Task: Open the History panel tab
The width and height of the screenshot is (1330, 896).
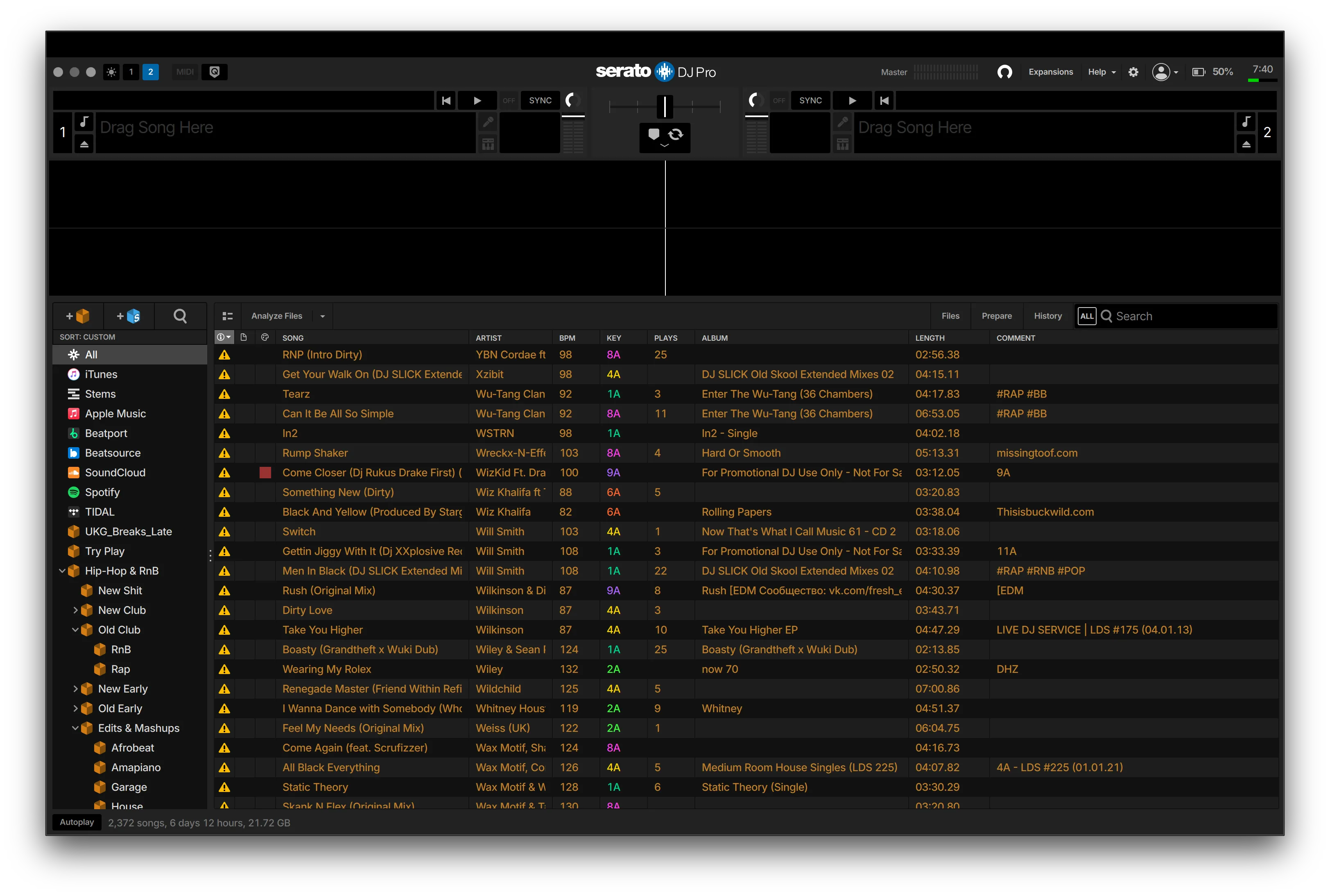Action: point(1047,316)
